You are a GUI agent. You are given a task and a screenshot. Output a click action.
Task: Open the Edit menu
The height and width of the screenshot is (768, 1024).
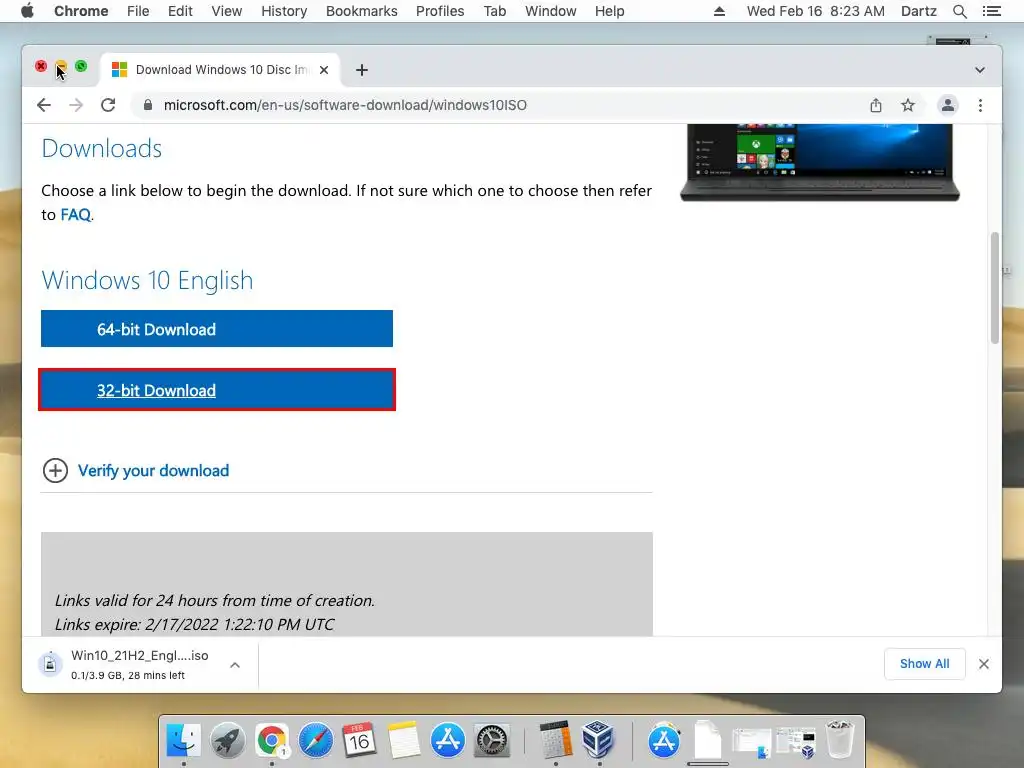[x=180, y=11]
